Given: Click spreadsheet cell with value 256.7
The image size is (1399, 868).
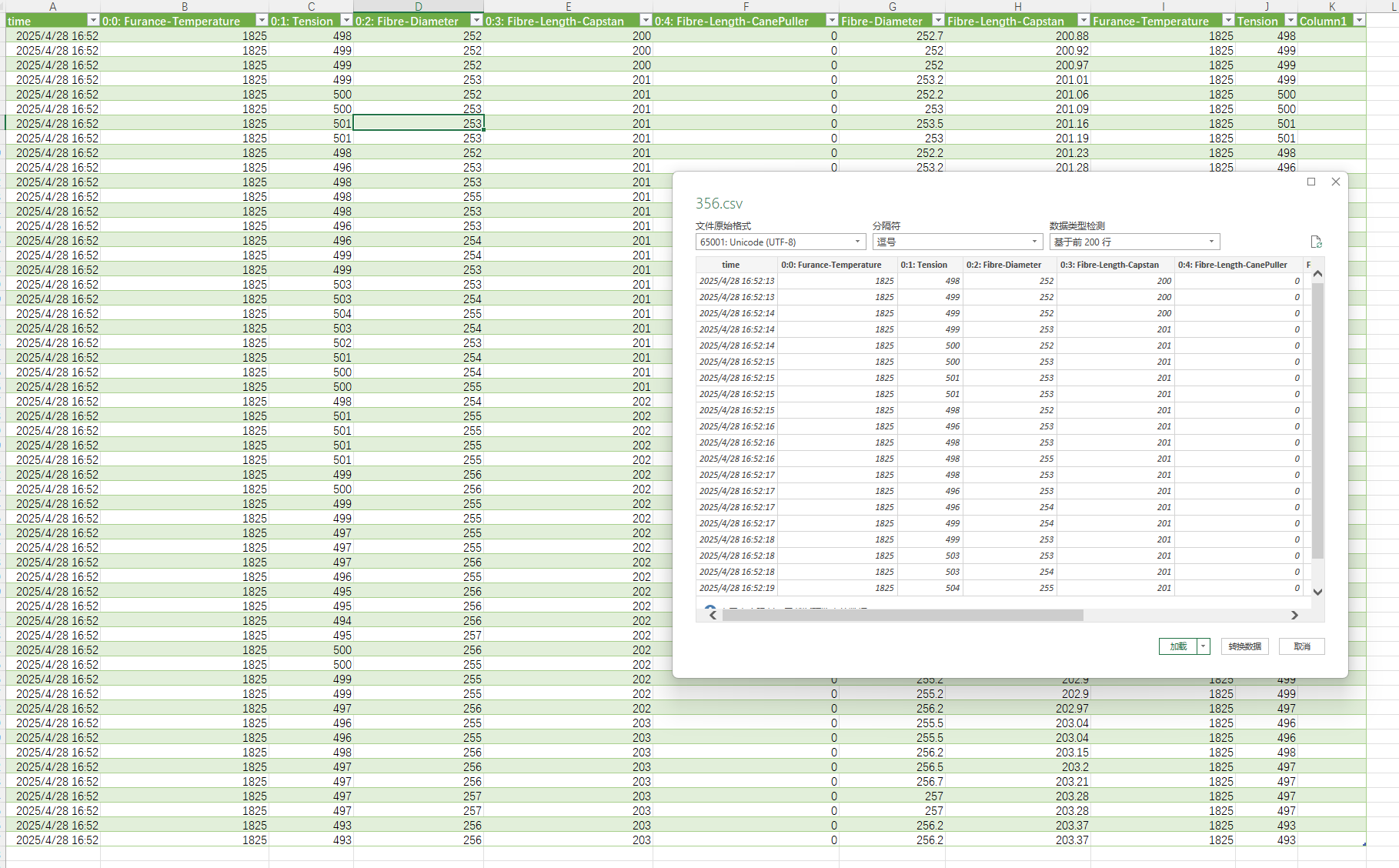Looking at the screenshot, I should coord(892,782).
